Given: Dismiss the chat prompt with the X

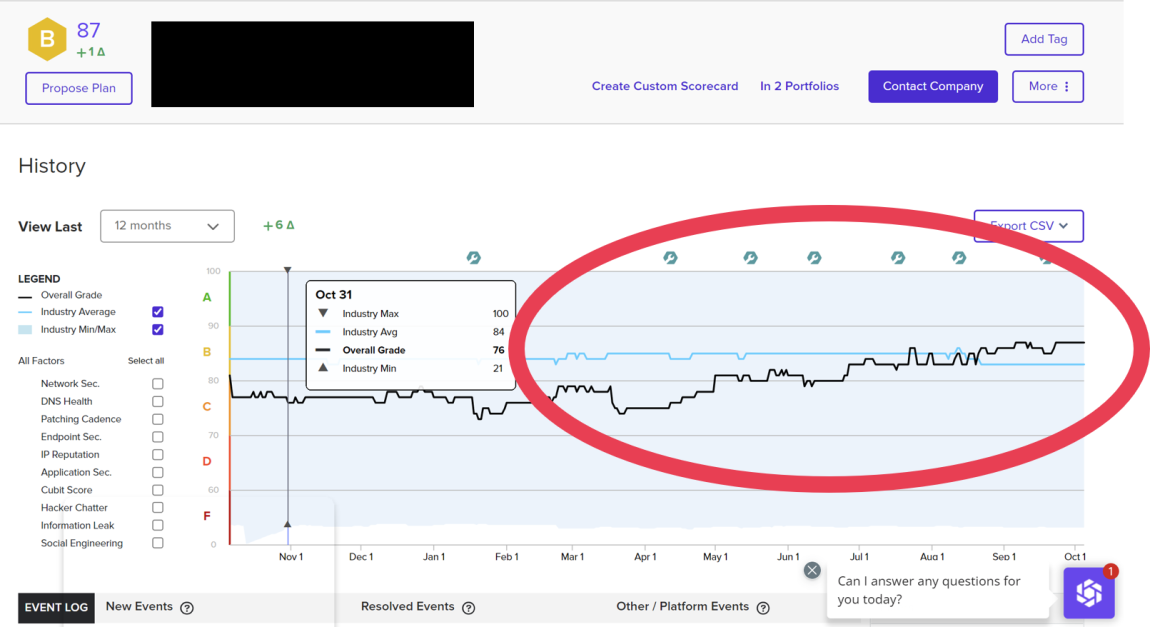Looking at the screenshot, I should tap(812, 570).
